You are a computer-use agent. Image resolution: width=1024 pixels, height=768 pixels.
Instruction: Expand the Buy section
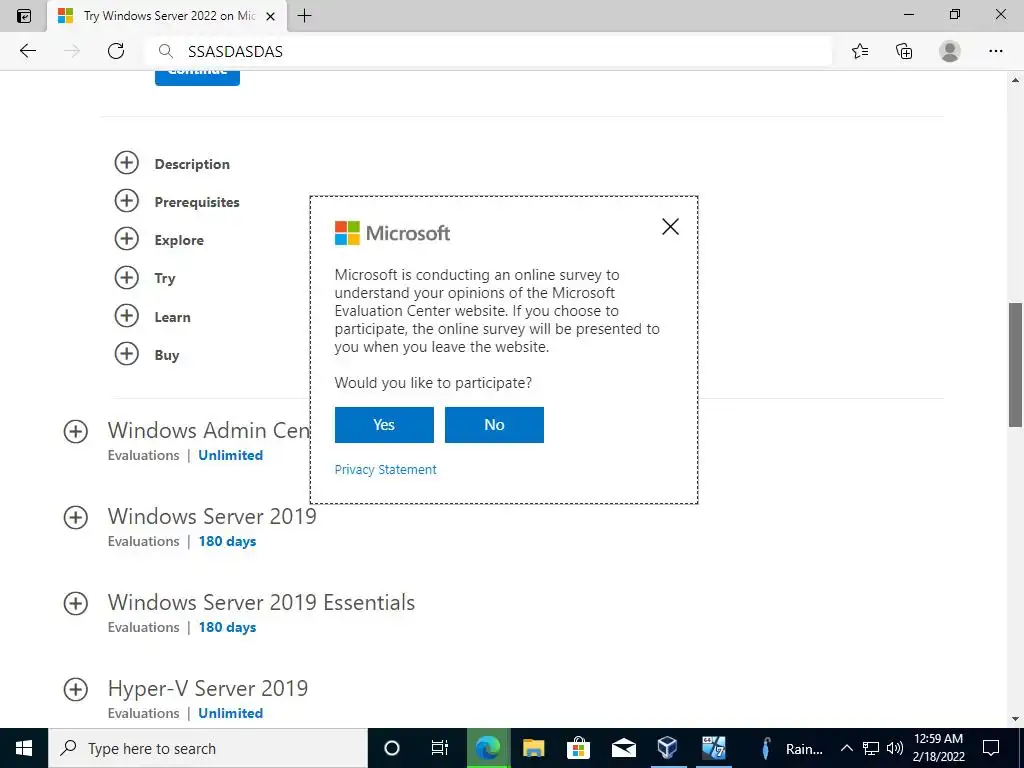coord(127,354)
